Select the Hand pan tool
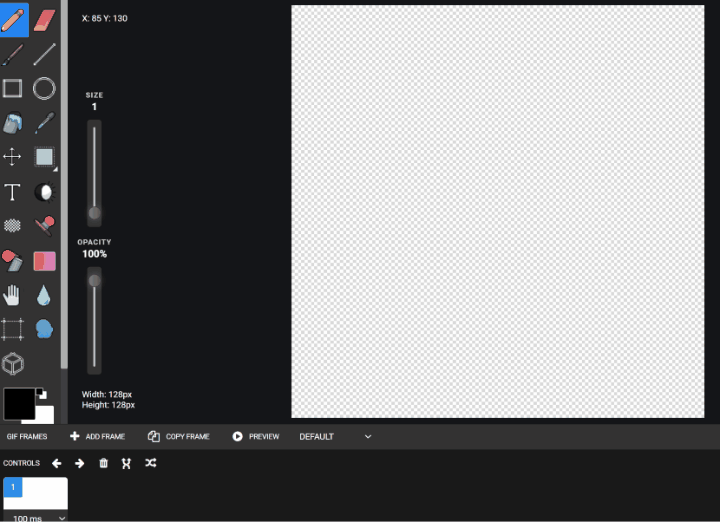This screenshot has height=522, width=720. [12, 295]
